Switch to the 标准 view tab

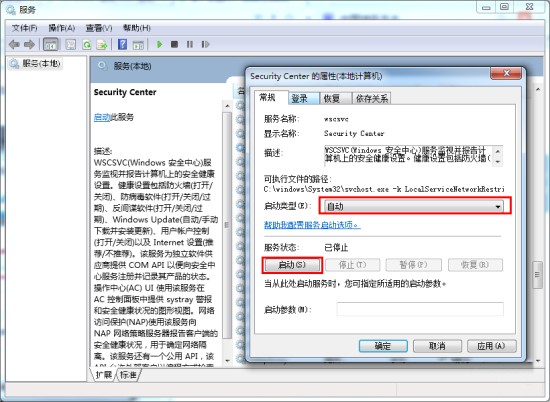(x=128, y=375)
